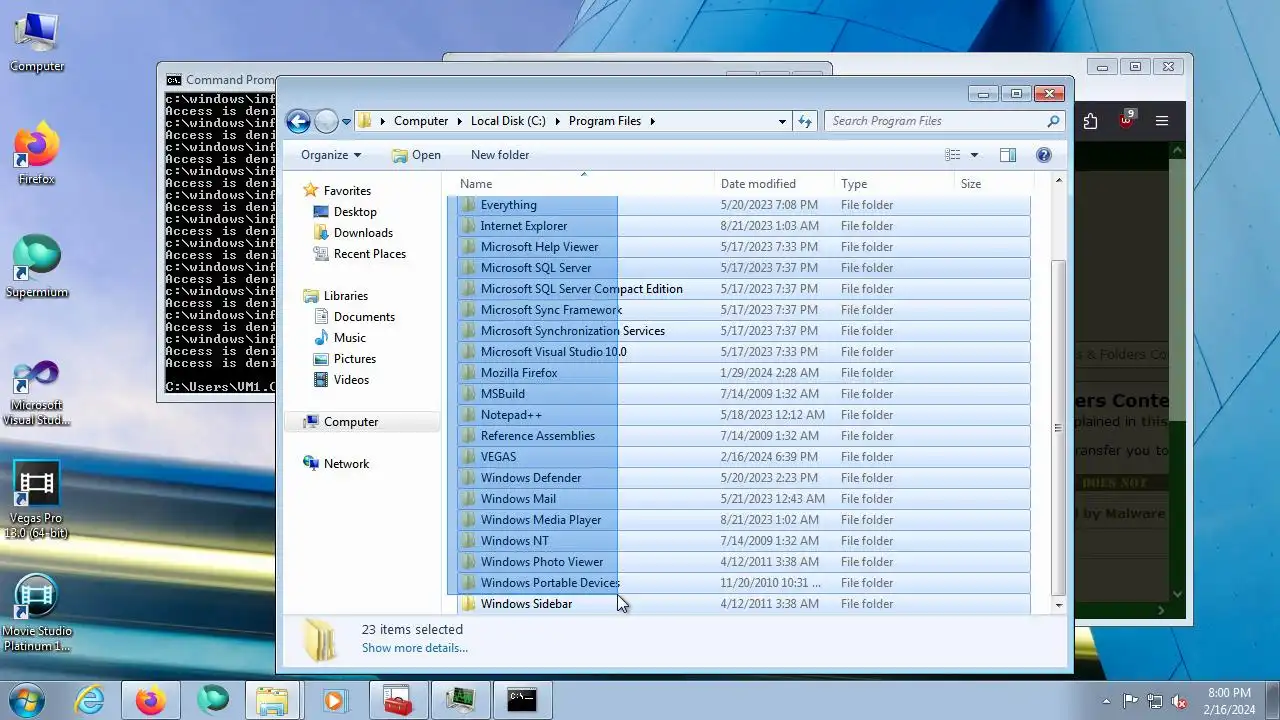The height and width of the screenshot is (720, 1280).
Task: Open the taskbar clock showing 8:00 PM
Action: pyautogui.click(x=1229, y=701)
